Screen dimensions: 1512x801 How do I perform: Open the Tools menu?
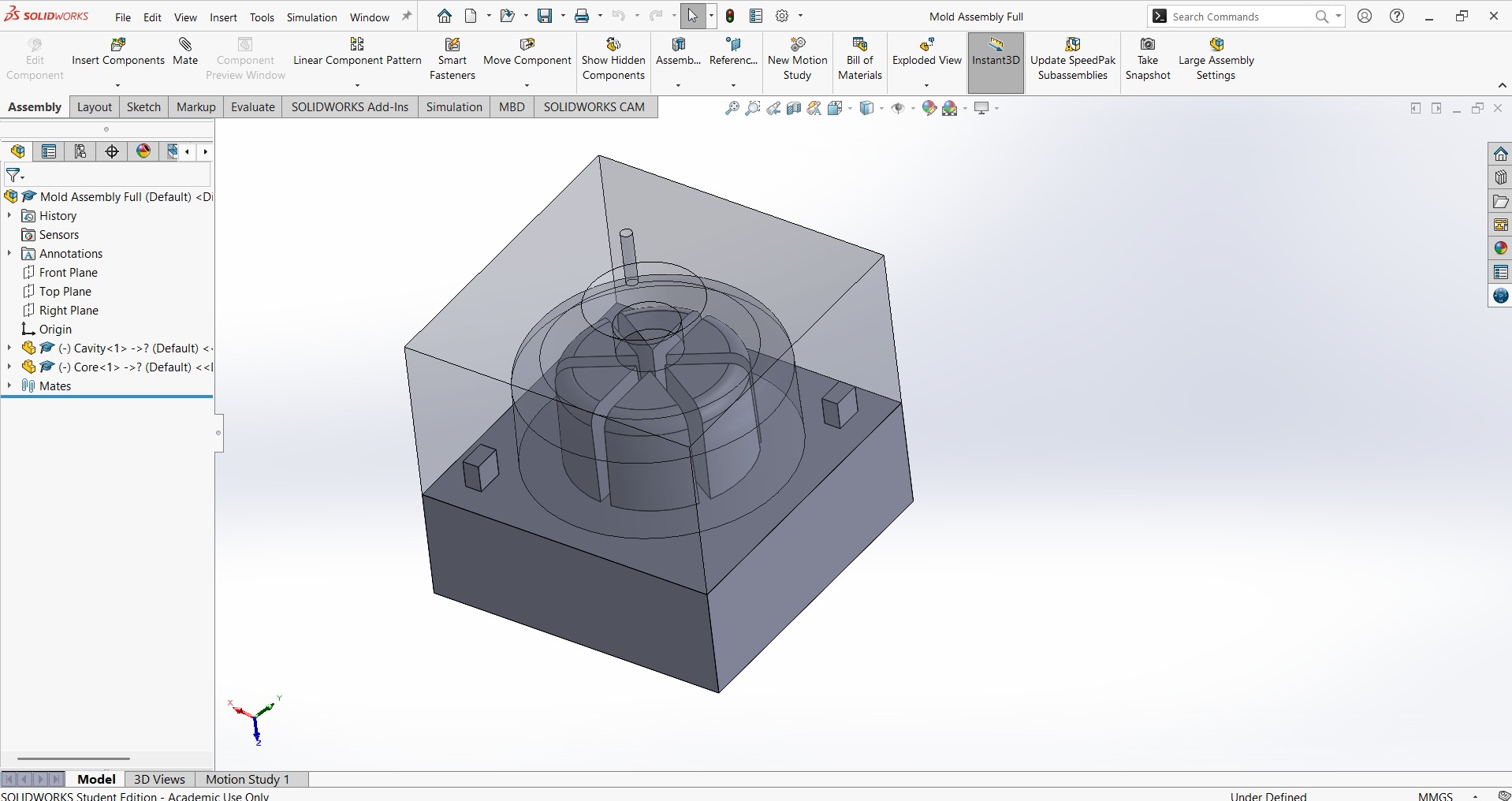[262, 17]
